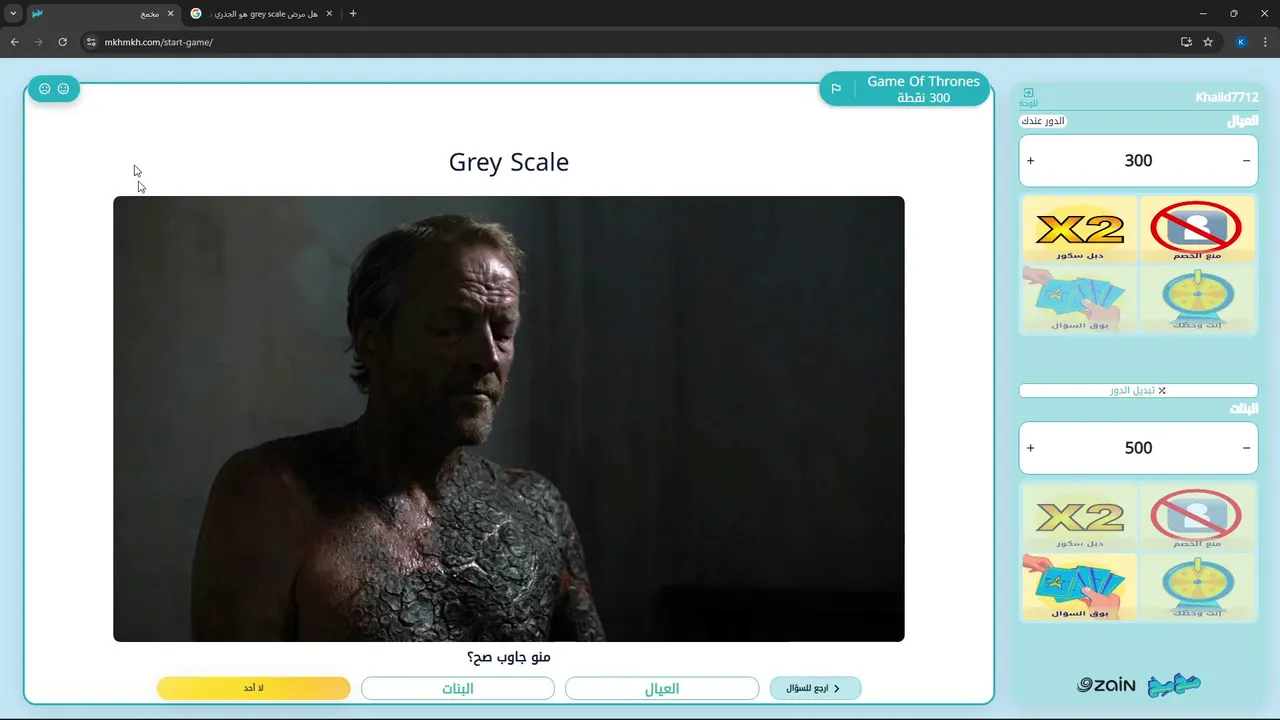The width and height of the screenshot is (1280, 720).
Task: Click the blue mkhmkh logo beside Zain
Action: 1174,685
